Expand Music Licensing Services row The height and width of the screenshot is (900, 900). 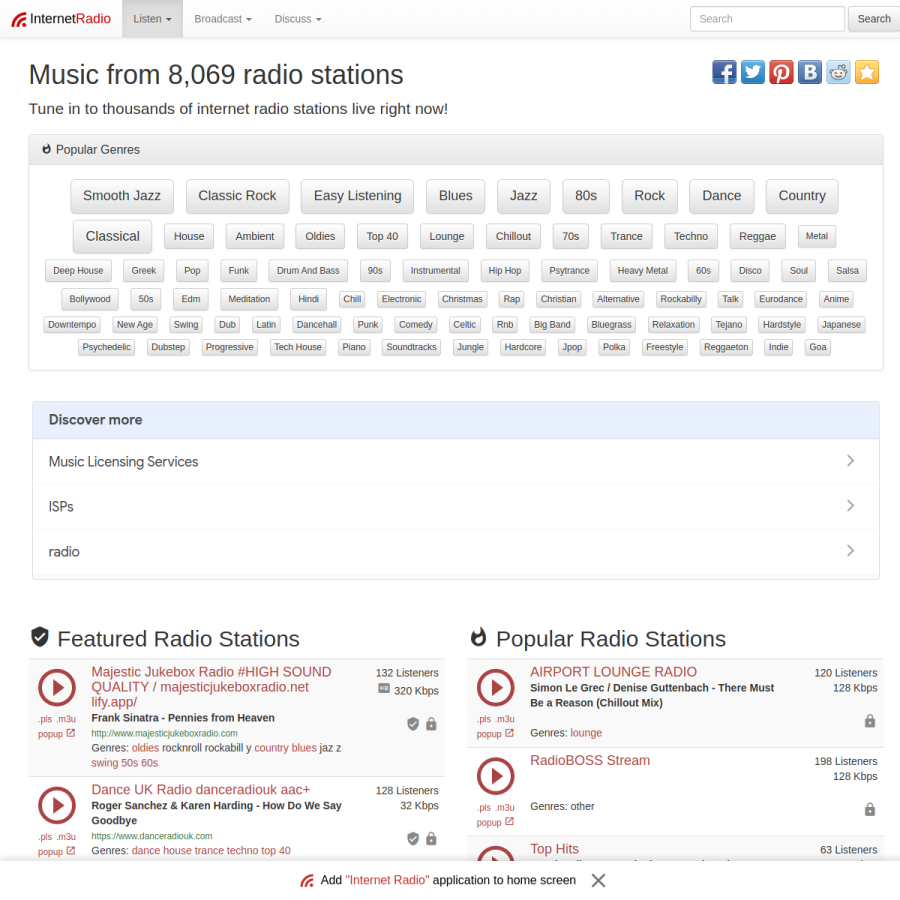[x=456, y=461]
